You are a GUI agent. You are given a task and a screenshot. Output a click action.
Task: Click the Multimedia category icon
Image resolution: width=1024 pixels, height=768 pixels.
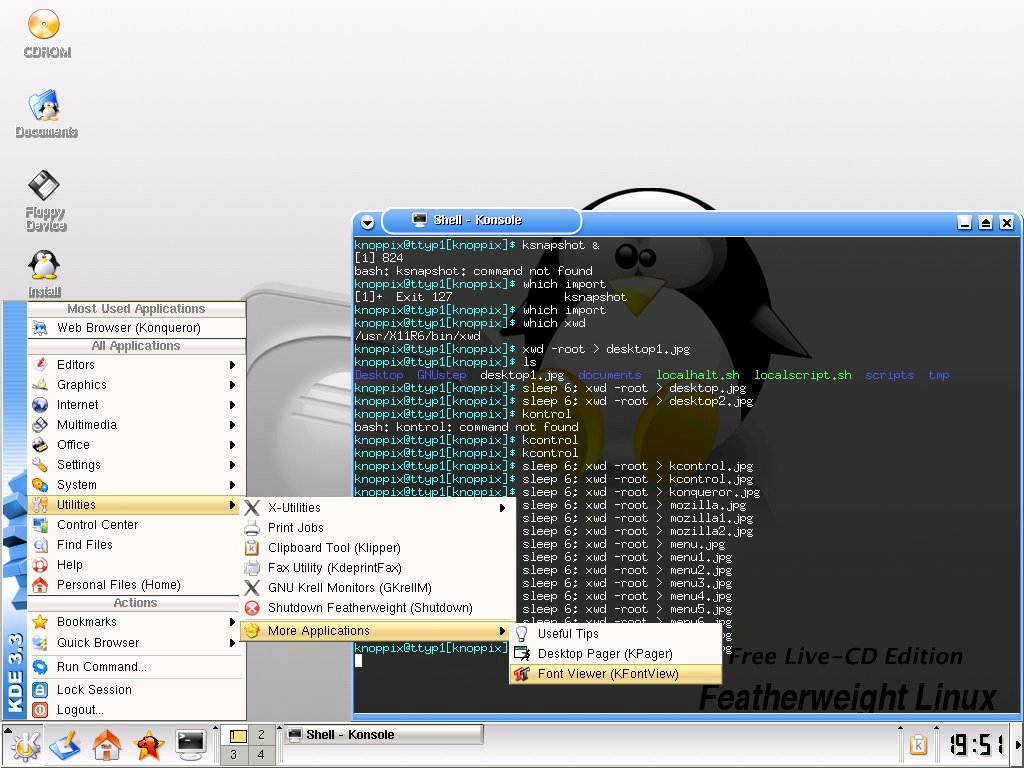click(x=40, y=424)
